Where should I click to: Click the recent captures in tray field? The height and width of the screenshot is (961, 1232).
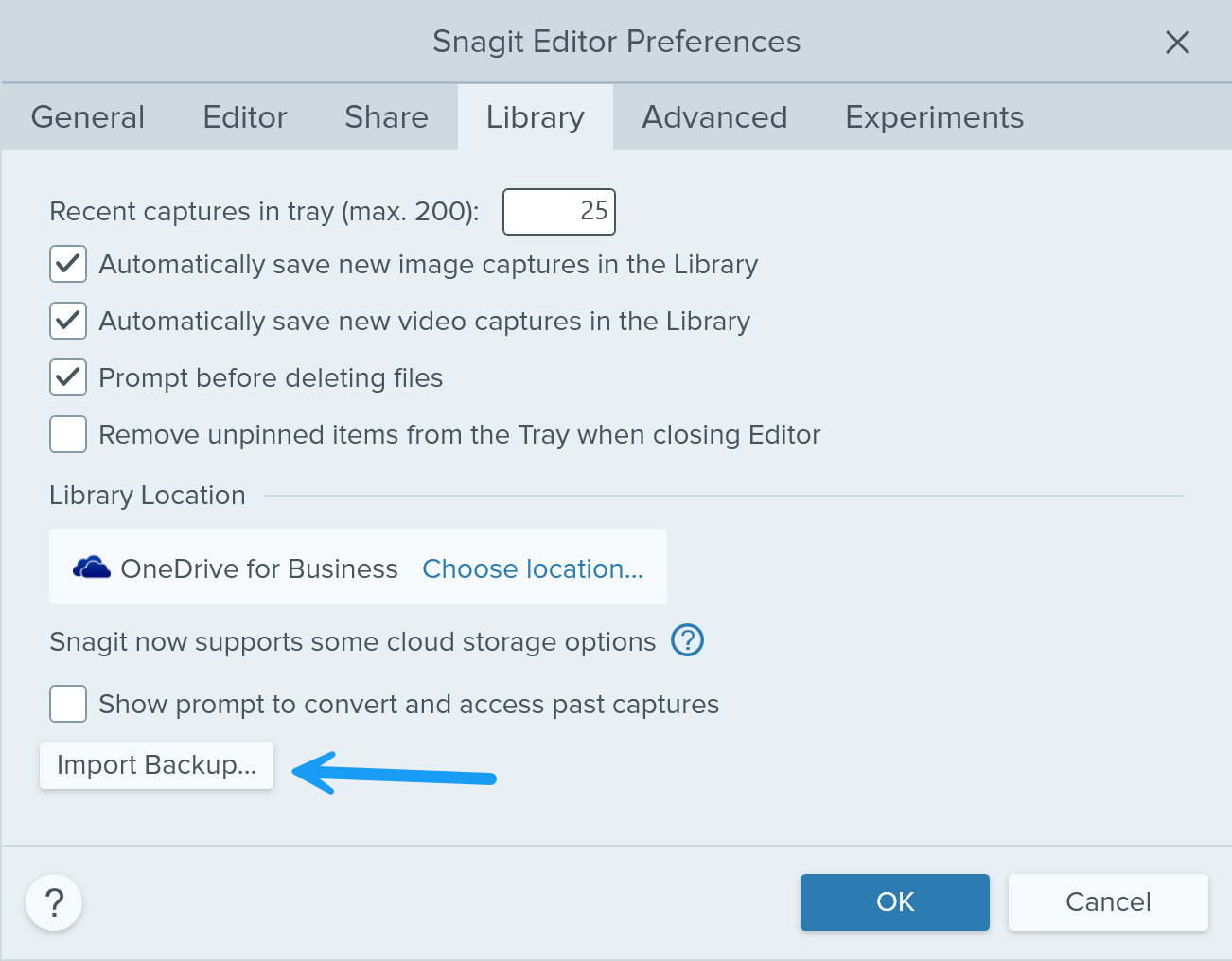(559, 211)
